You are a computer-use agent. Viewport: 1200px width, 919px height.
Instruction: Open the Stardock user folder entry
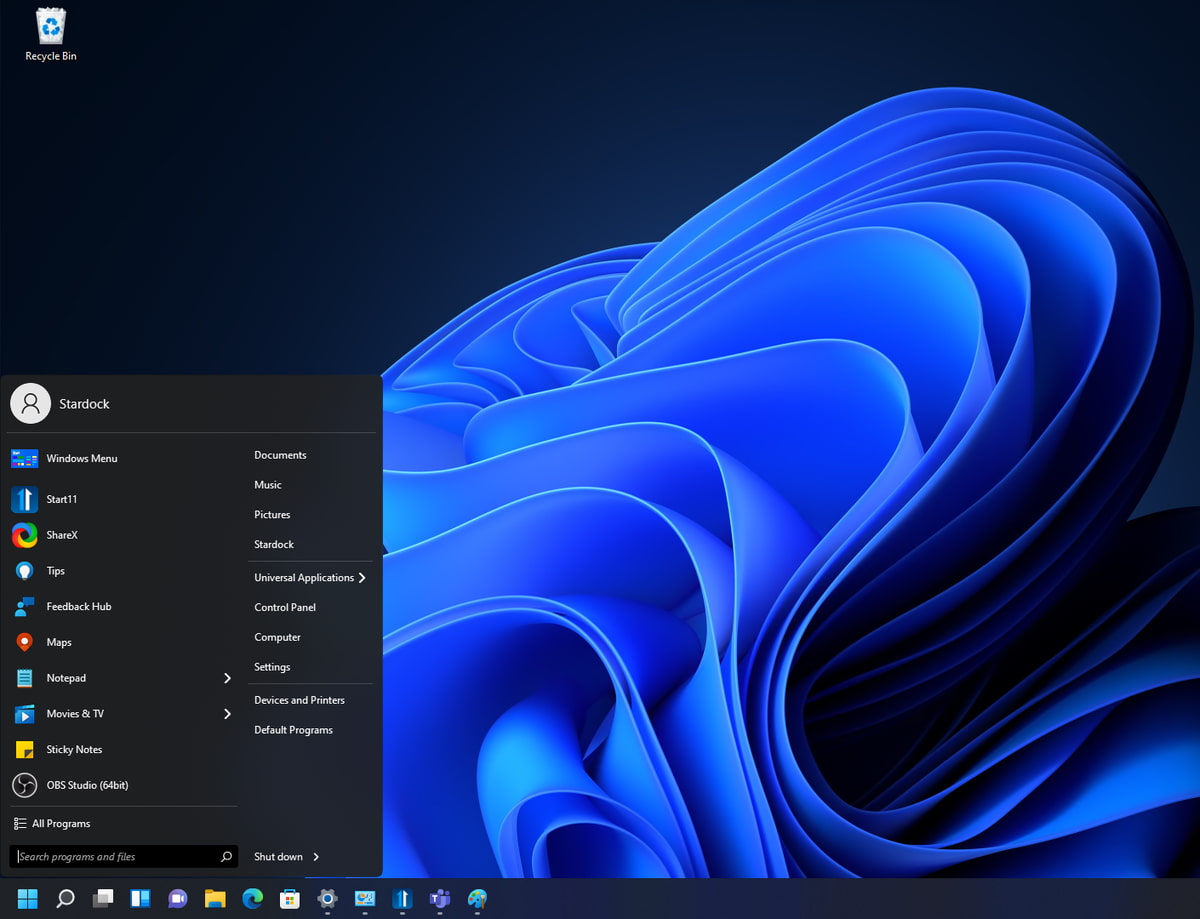tap(274, 545)
